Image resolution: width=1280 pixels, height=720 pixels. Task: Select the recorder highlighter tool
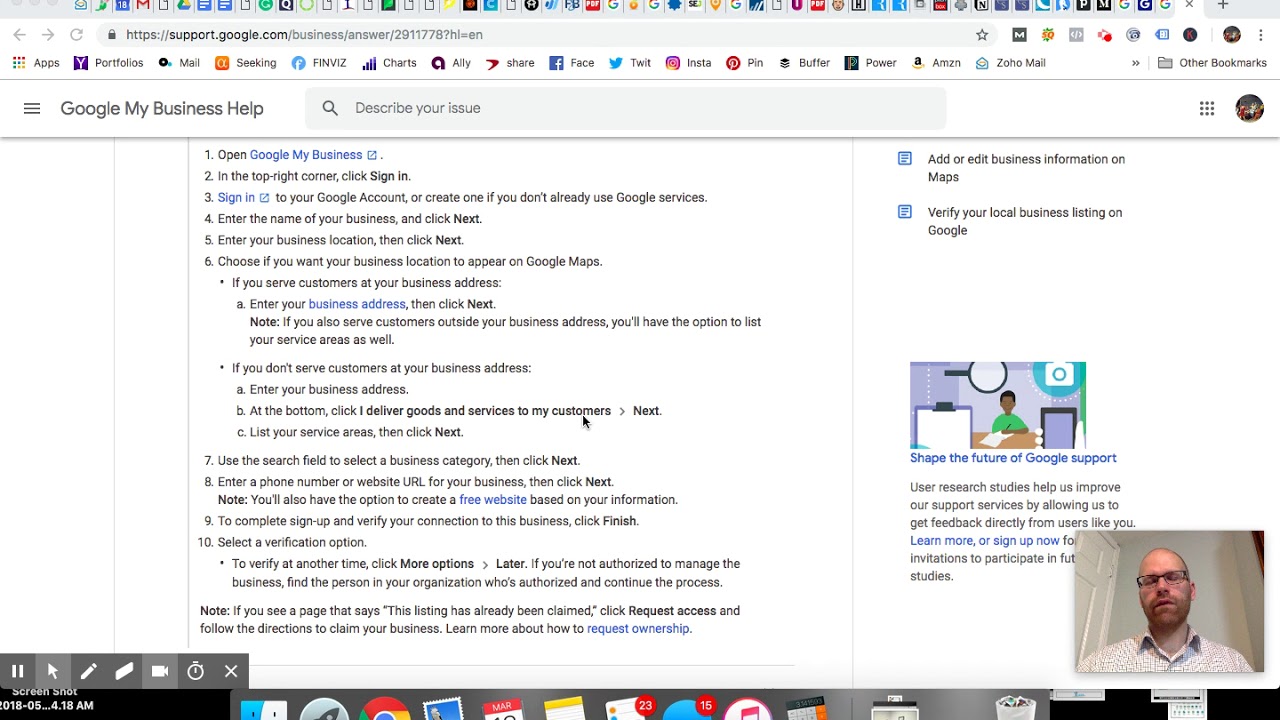coord(124,671)
